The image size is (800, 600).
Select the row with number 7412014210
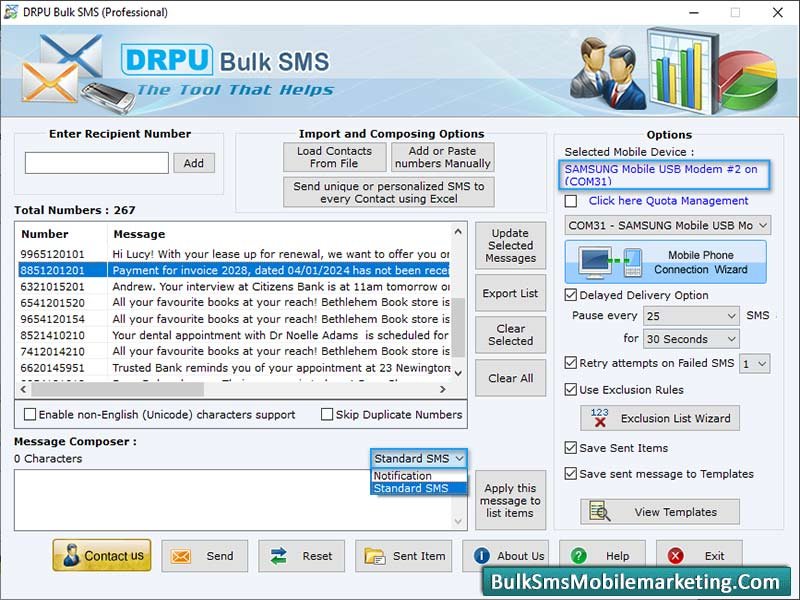(235, 352)
